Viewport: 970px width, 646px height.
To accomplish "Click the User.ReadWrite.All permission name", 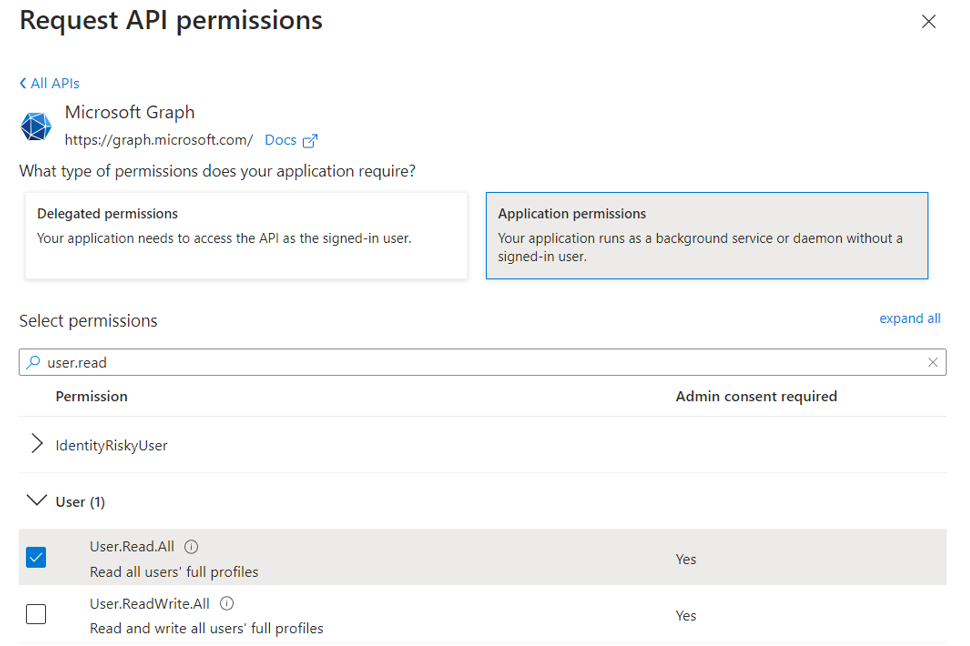I will click(x=150, y=603).
